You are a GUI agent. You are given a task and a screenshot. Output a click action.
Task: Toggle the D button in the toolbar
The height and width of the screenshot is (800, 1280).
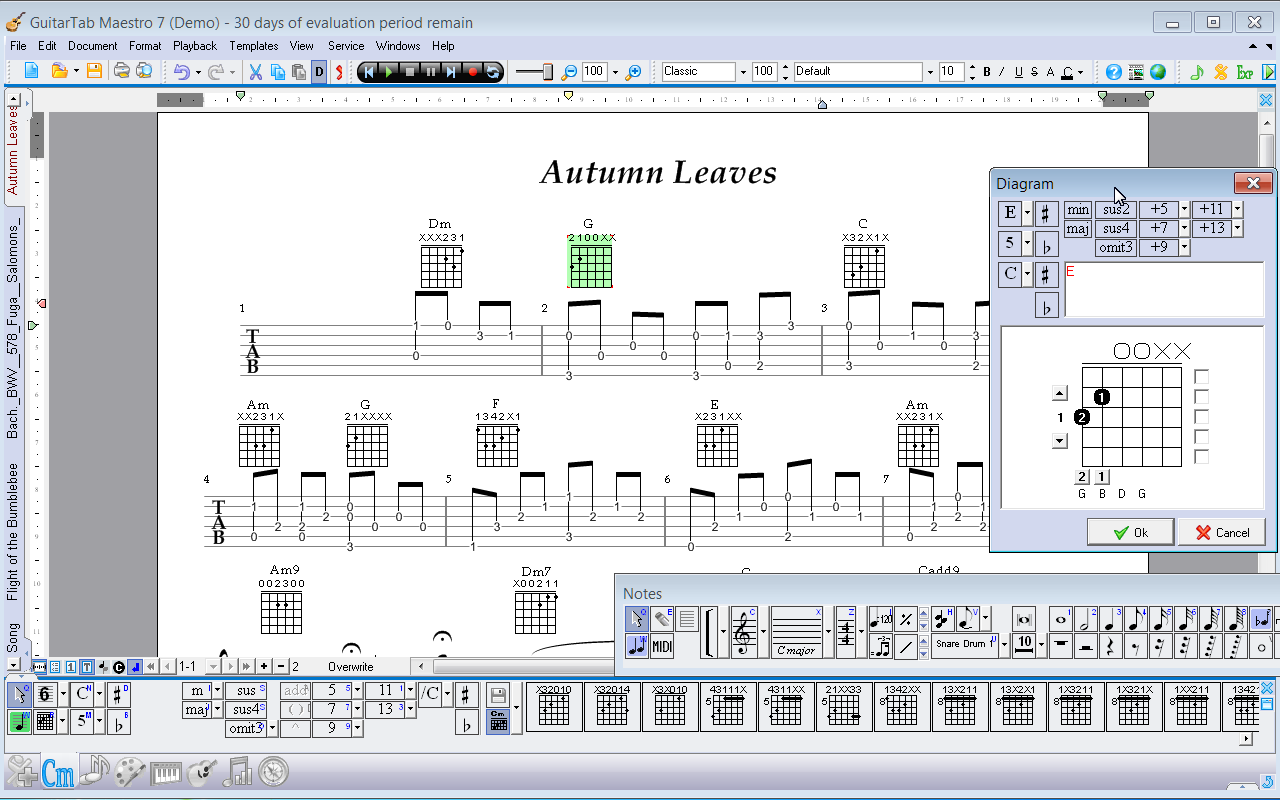(320, 71)
